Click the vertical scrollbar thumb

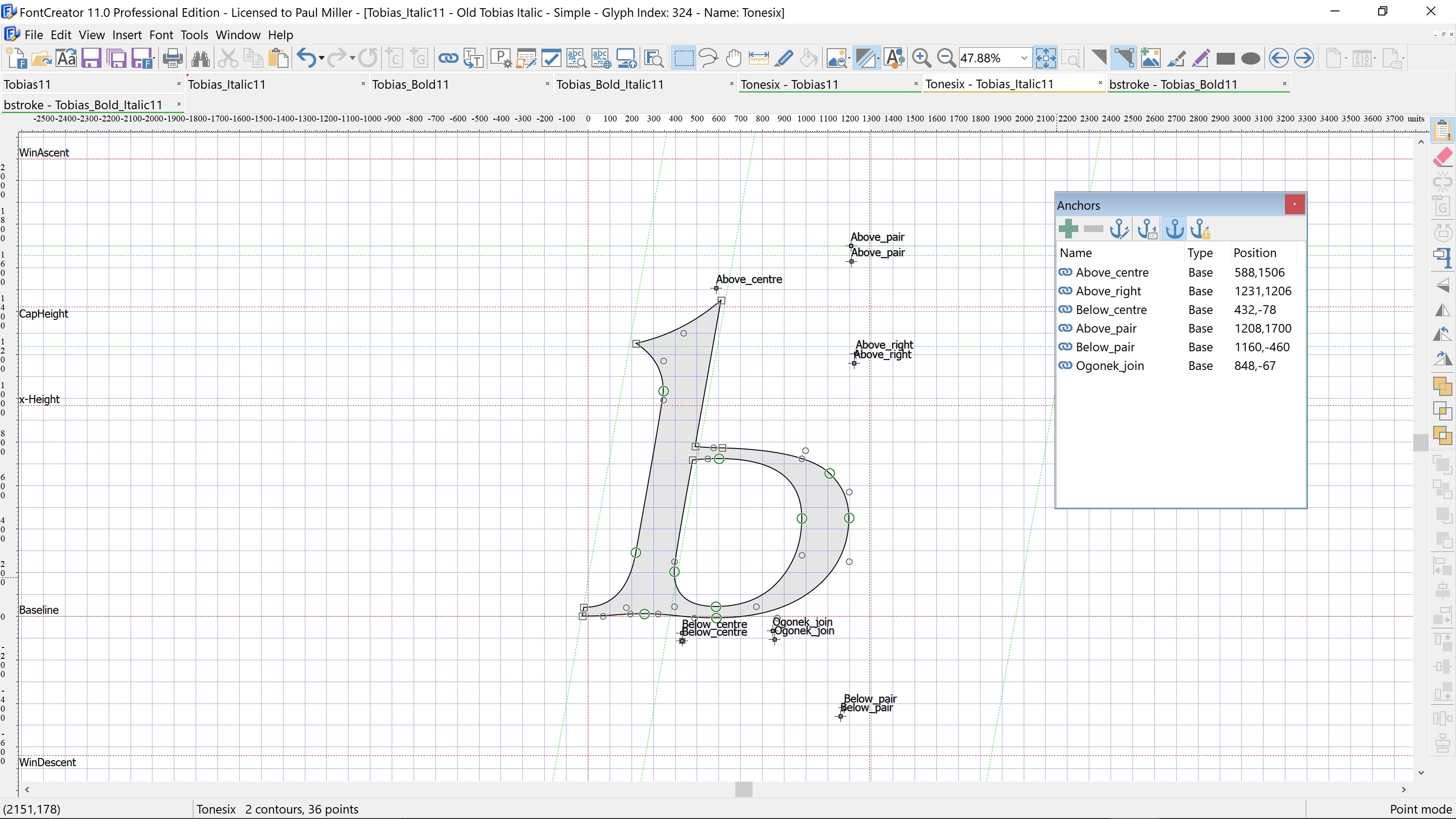(x=1421, y=442)
